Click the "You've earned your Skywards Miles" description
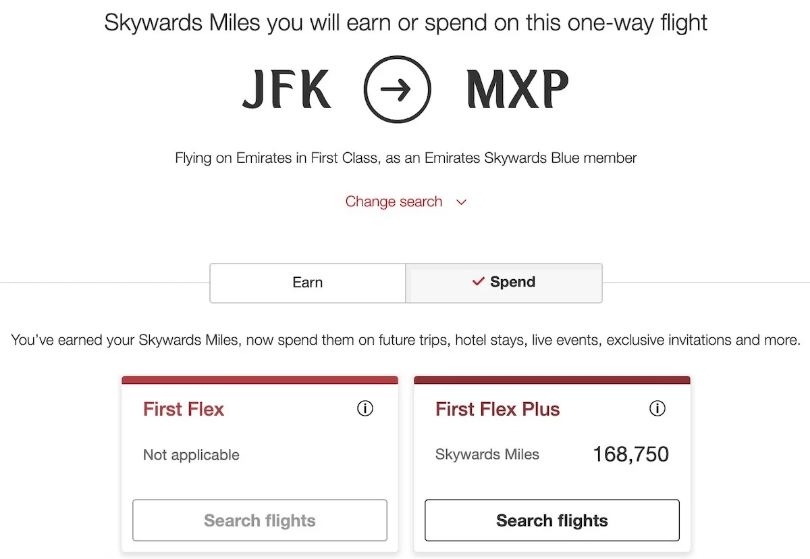Viewport: 810px width, 559px height. point(405,340)
